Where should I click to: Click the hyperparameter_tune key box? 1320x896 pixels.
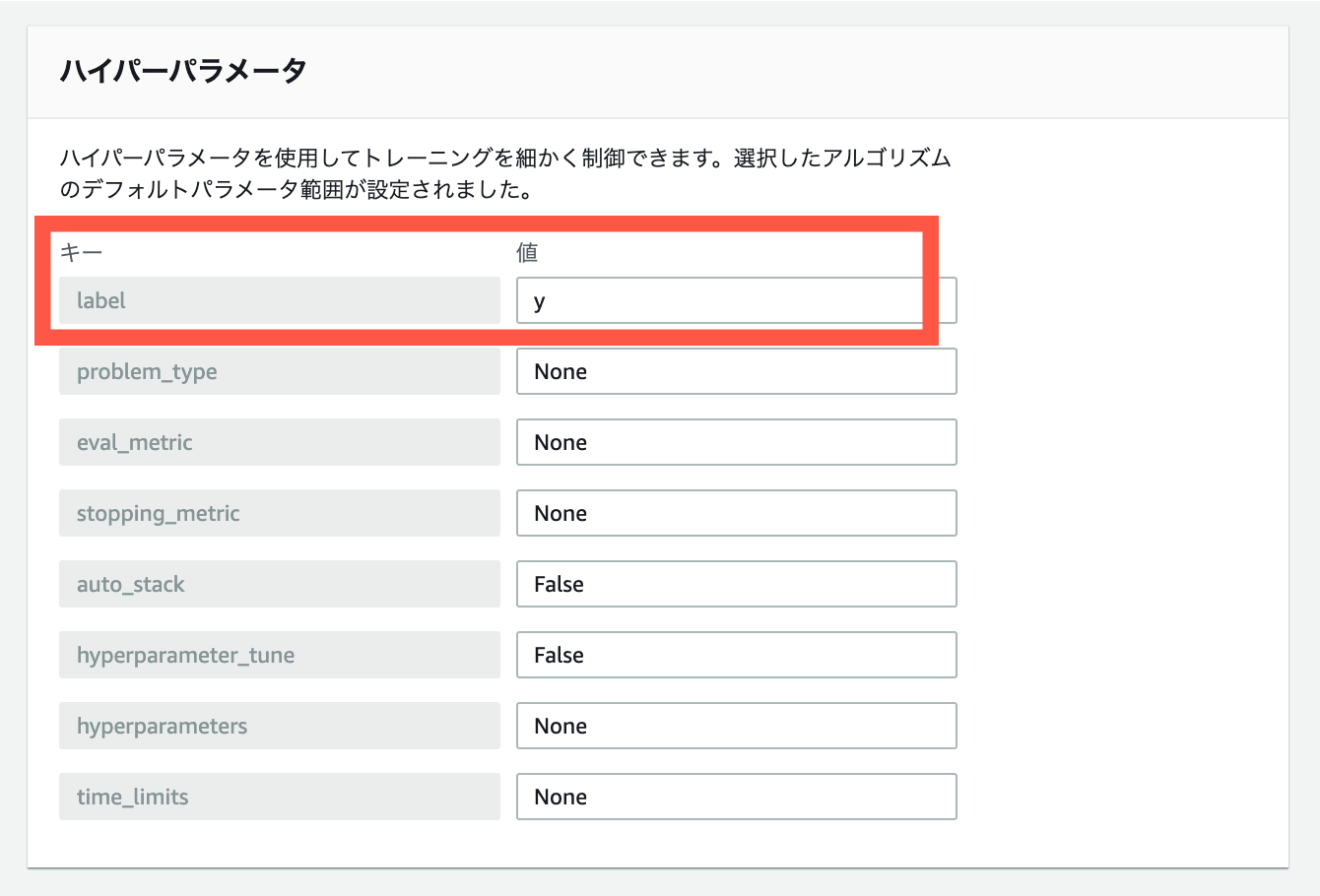(280, 655)
